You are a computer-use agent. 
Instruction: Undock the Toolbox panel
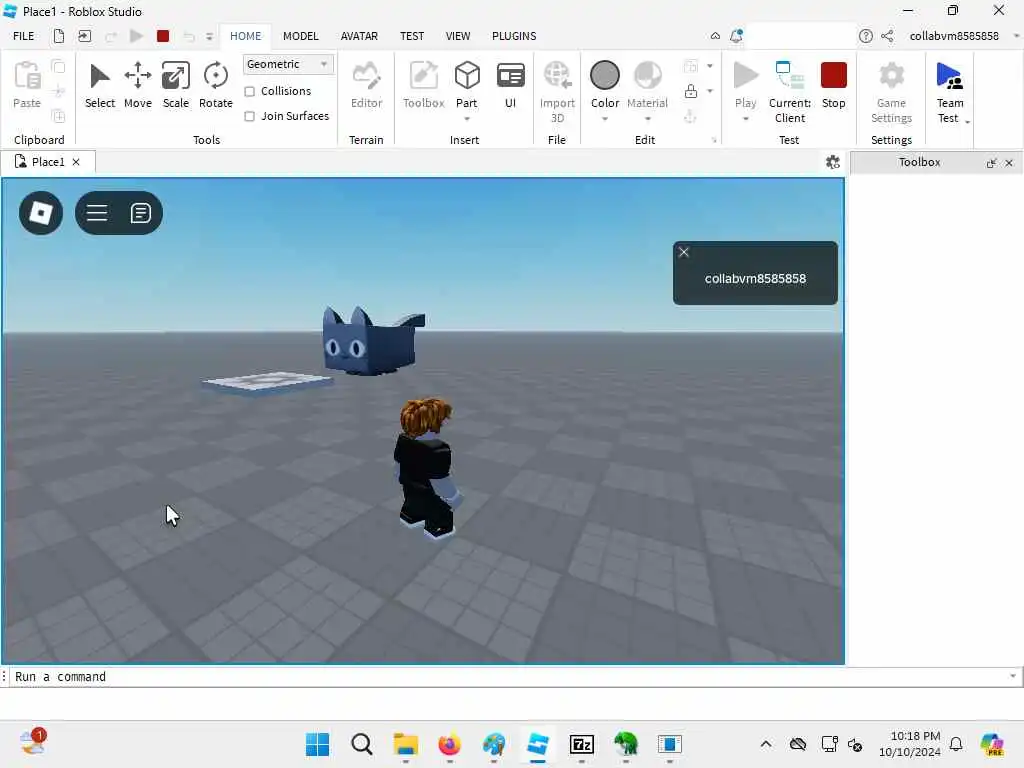pos(991,163)
